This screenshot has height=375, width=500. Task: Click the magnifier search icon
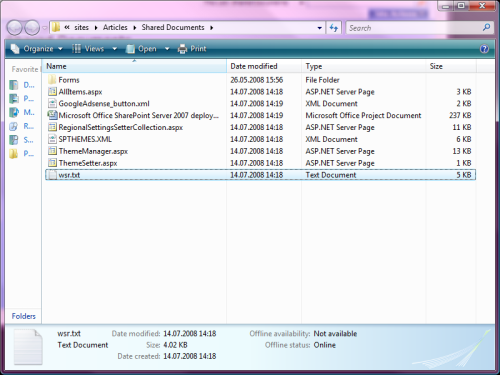point(487,27)
